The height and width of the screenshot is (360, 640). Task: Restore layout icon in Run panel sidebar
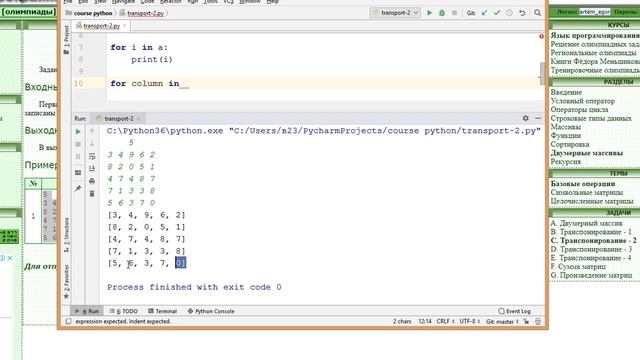(78, 173)
